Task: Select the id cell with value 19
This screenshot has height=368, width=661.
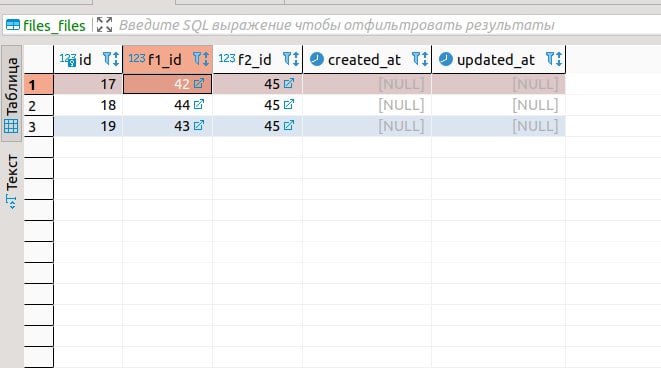Action: click(x=88, y=126)
